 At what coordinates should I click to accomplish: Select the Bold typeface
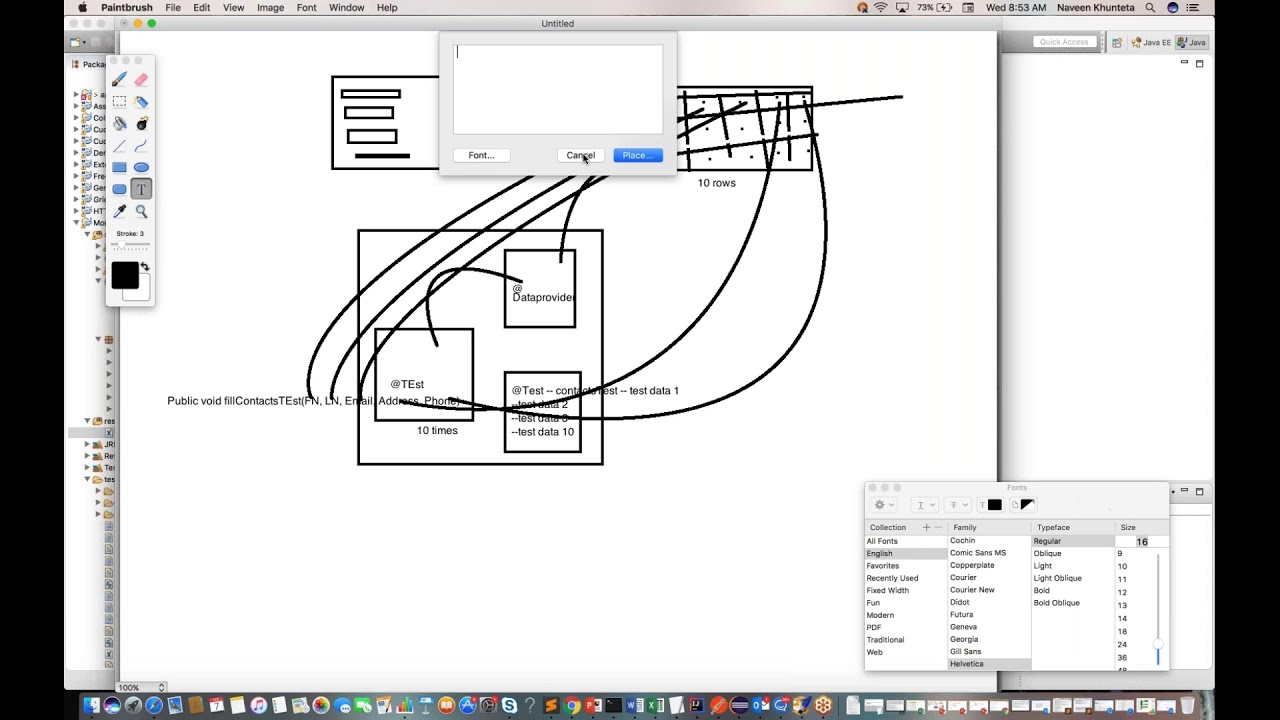pos(1072,590)
